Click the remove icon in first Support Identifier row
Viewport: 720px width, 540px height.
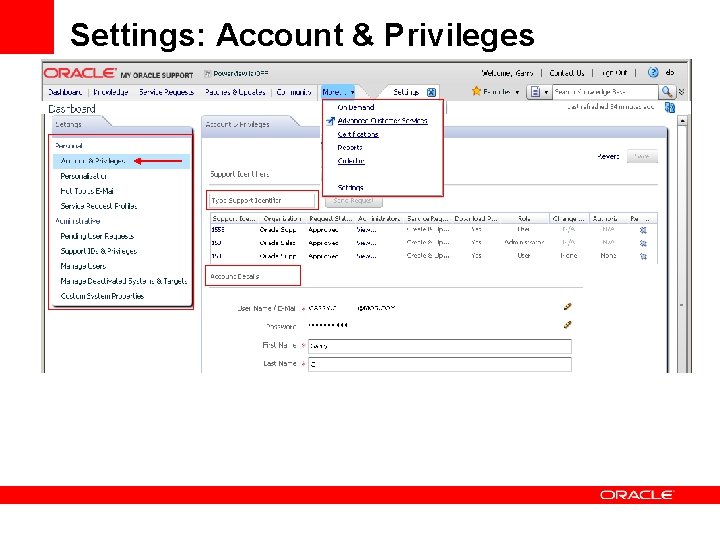pyautogui.click(x=643, y=230)
